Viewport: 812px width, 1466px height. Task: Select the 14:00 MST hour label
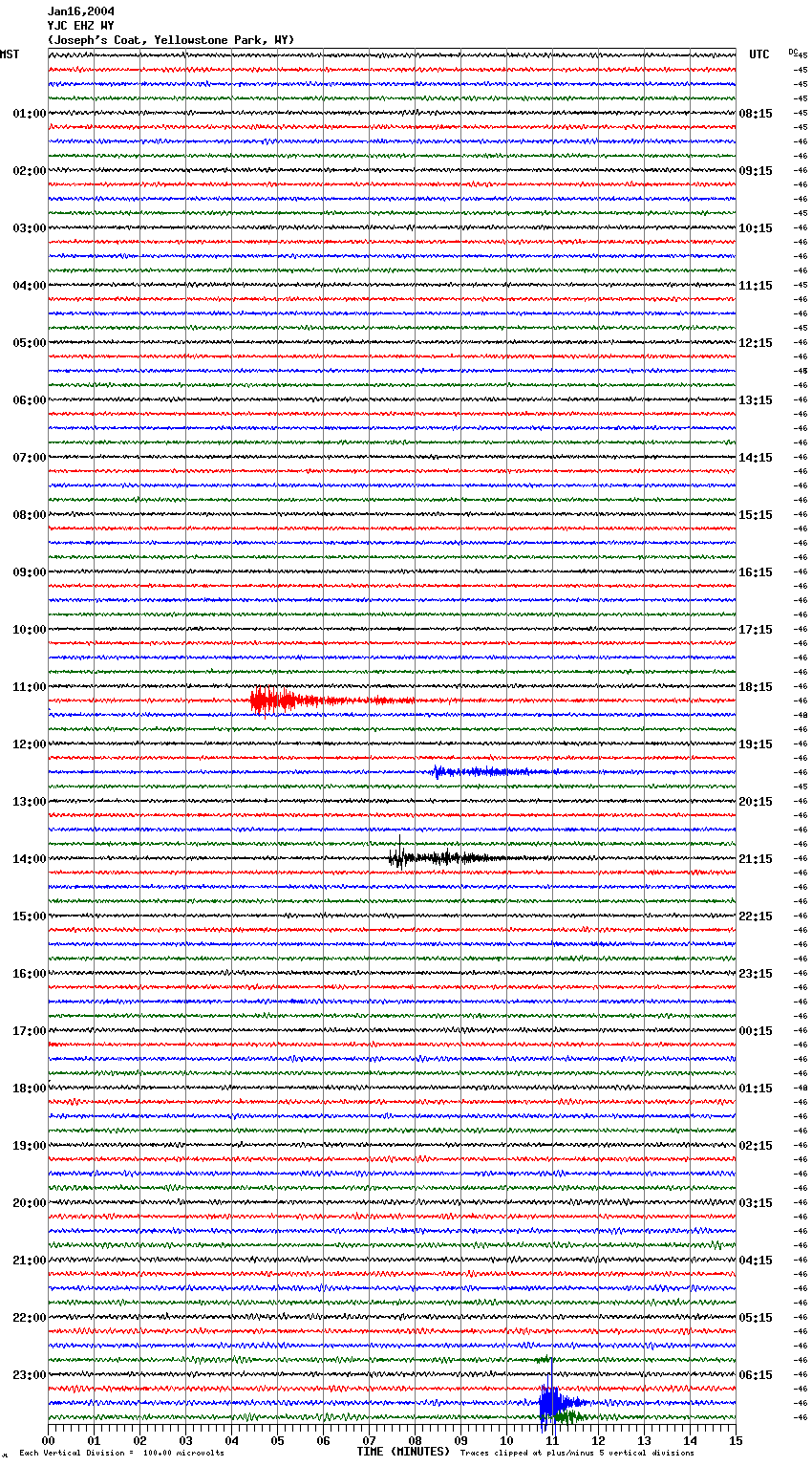coord(30,859)
